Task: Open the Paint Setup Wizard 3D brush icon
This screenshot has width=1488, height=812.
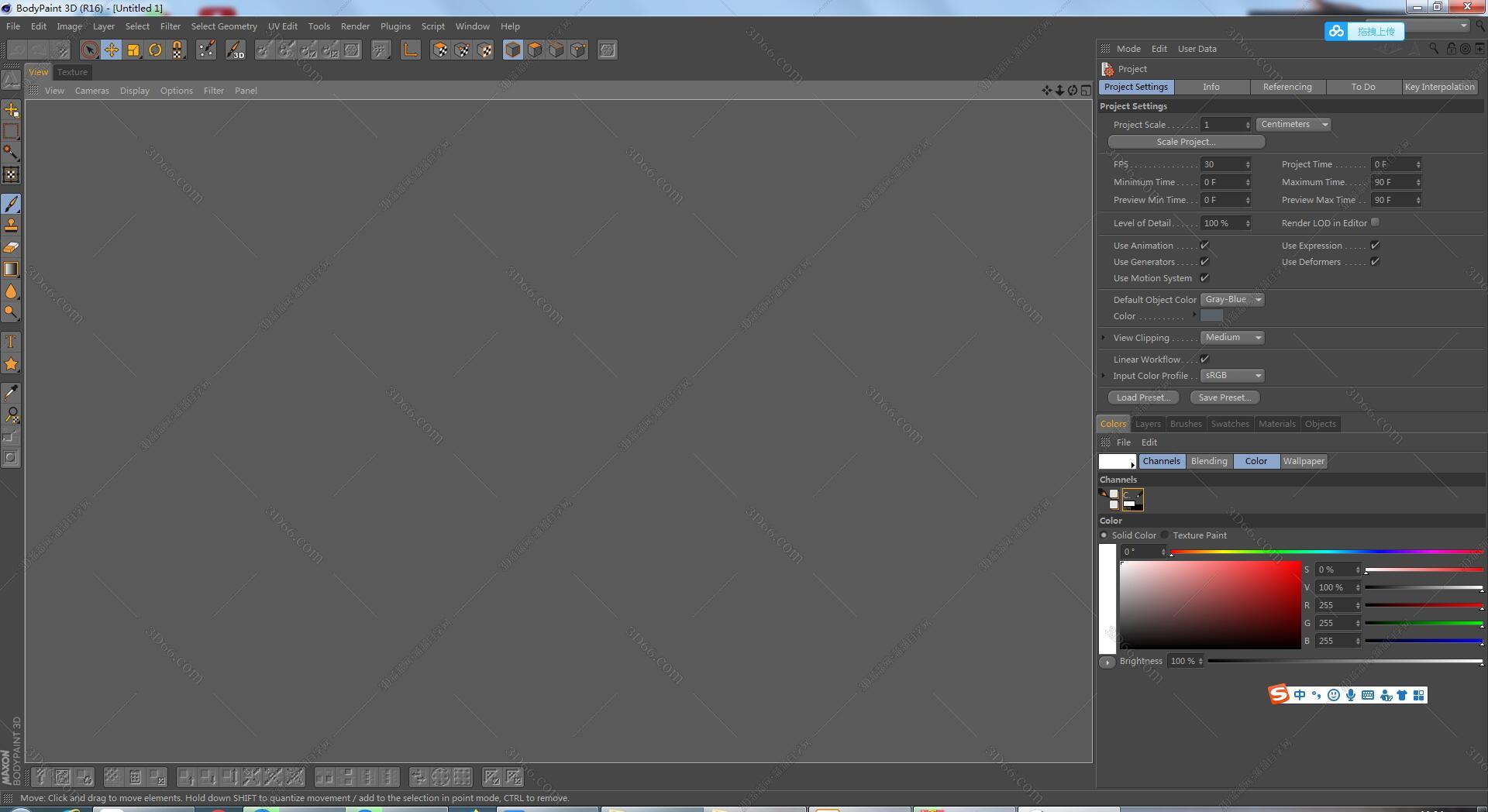Action: (235, 50)
